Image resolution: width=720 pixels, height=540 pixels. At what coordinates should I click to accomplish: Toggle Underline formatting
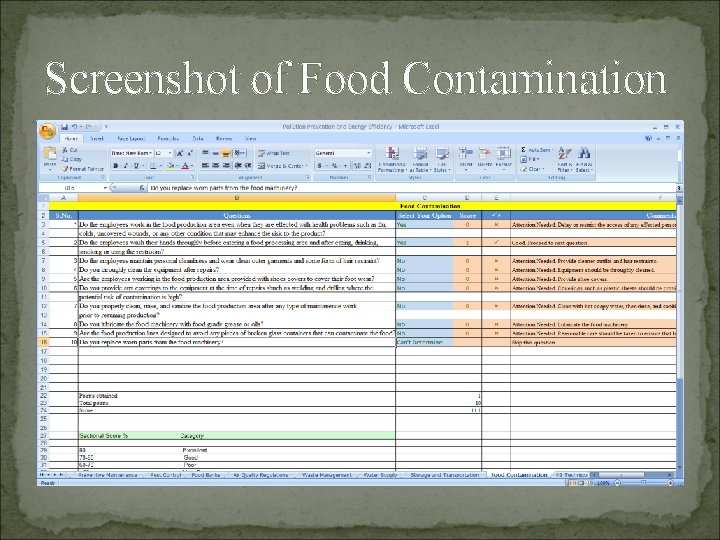(x=136, y=165)
